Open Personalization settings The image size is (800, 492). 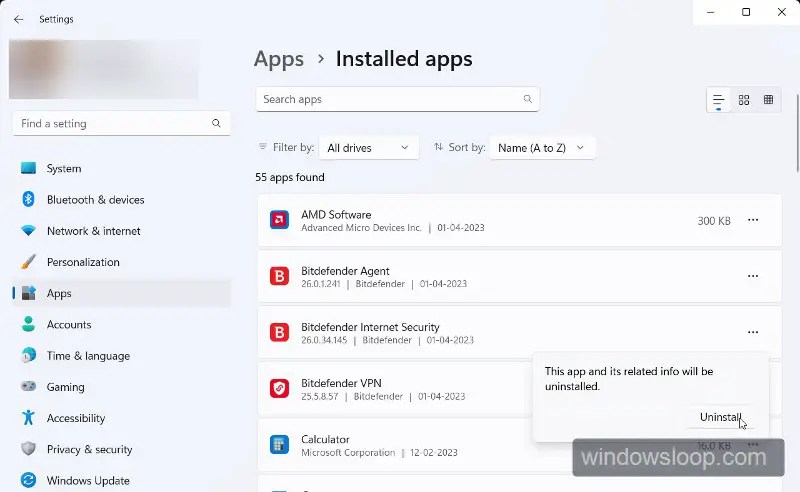[x=121, y=262]
